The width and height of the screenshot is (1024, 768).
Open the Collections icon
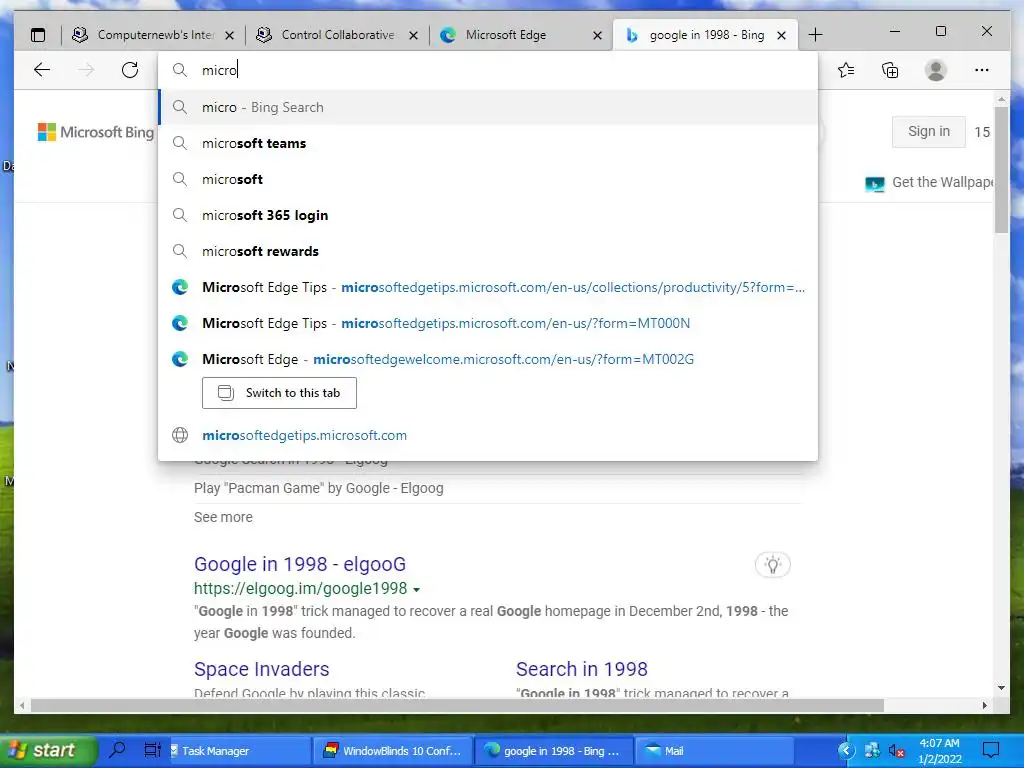pyautogui.click(x=890, y=70)
